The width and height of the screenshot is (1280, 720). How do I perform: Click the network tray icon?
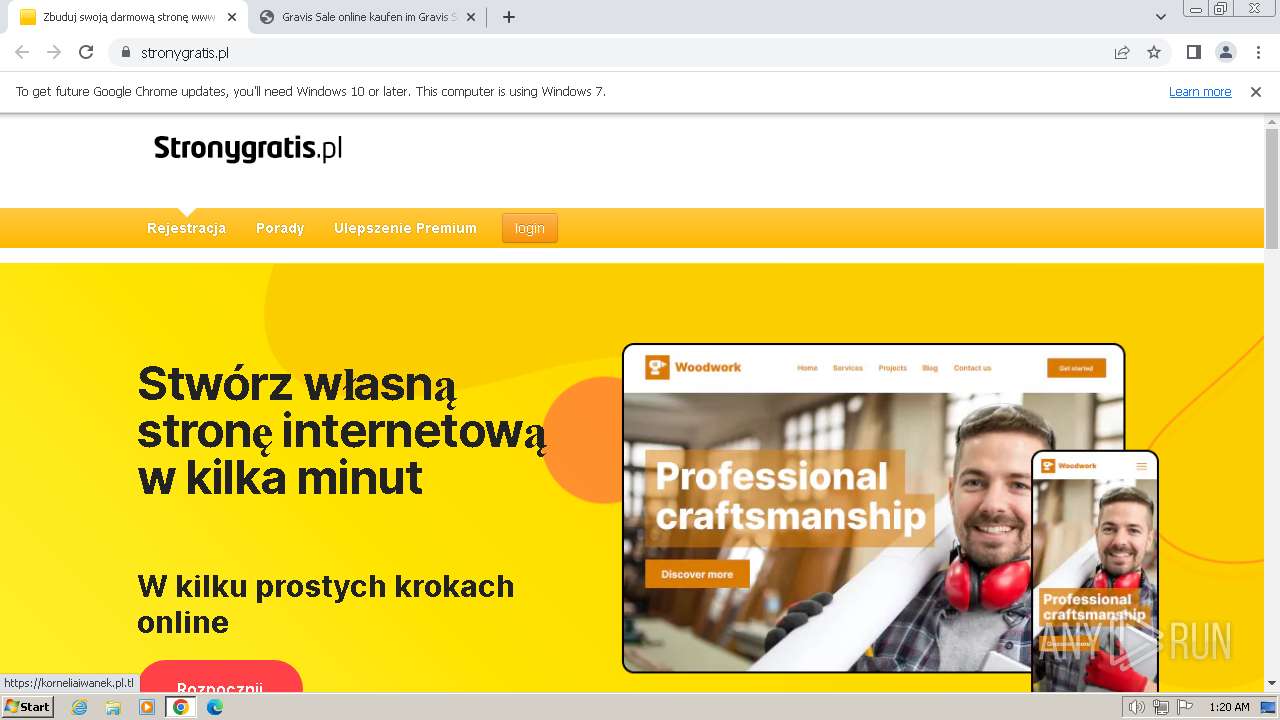1160,707
